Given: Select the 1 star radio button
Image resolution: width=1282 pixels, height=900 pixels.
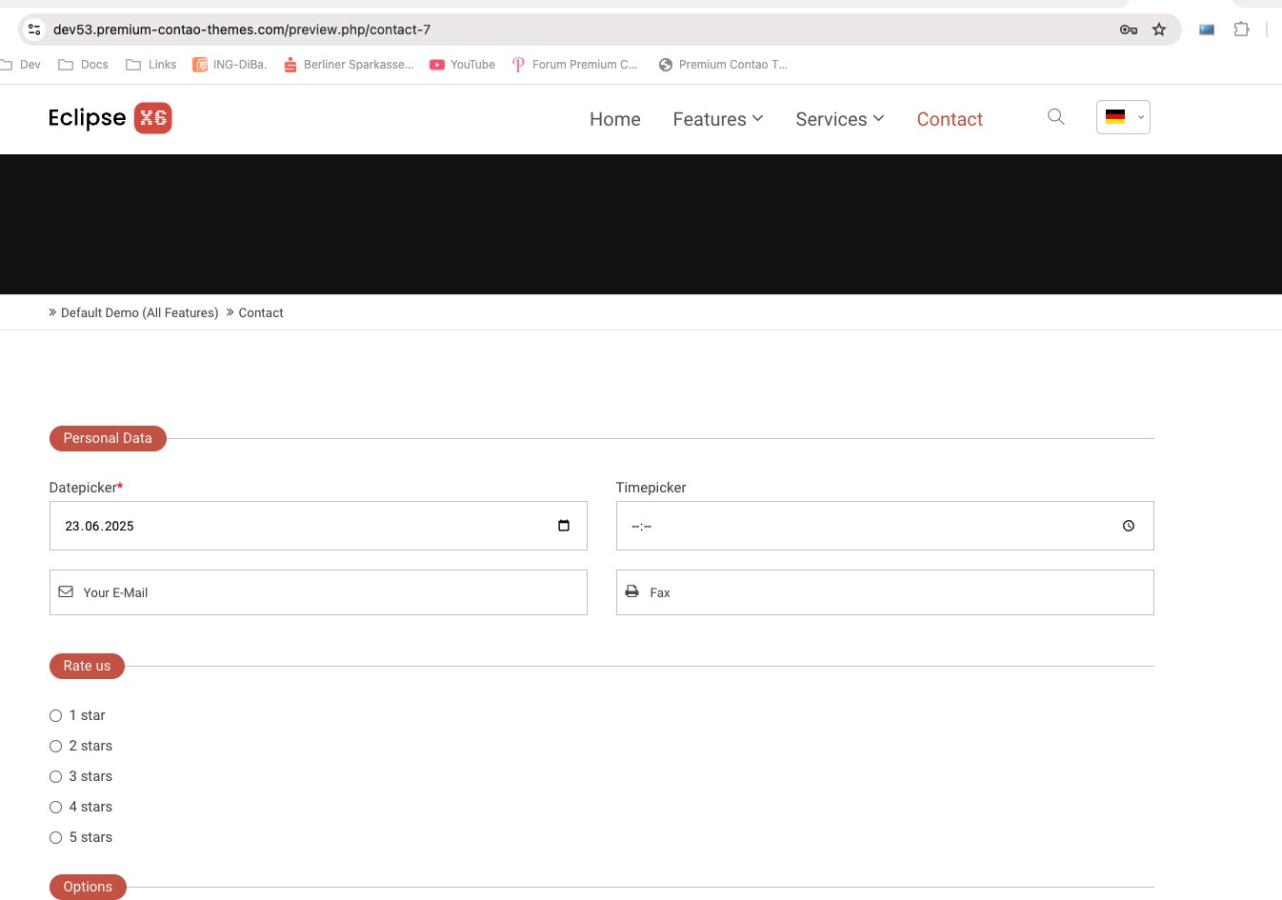Looking at the screenshot, I should coord(55,716).
